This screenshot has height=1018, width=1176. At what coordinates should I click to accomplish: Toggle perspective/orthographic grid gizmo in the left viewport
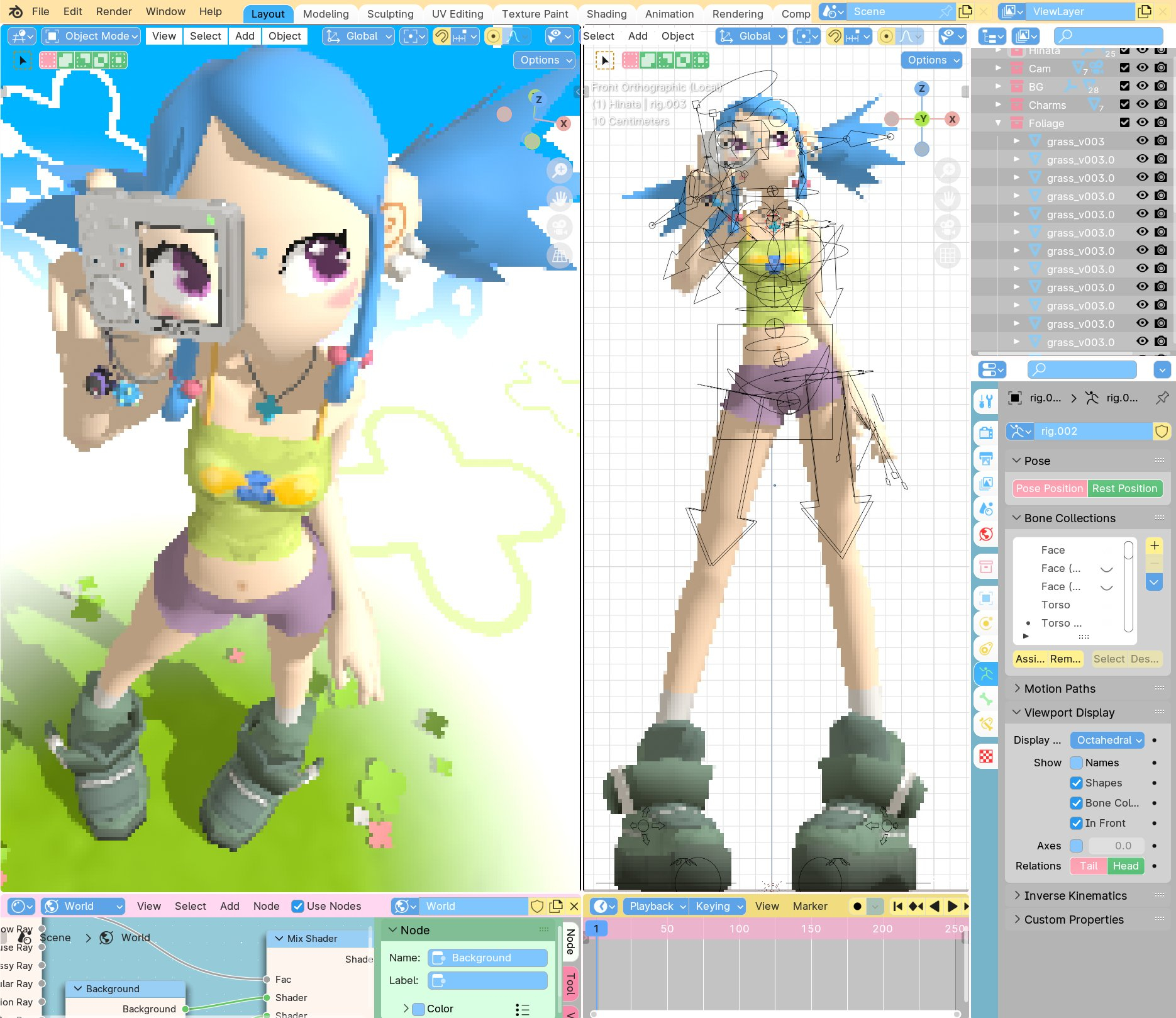559,255
